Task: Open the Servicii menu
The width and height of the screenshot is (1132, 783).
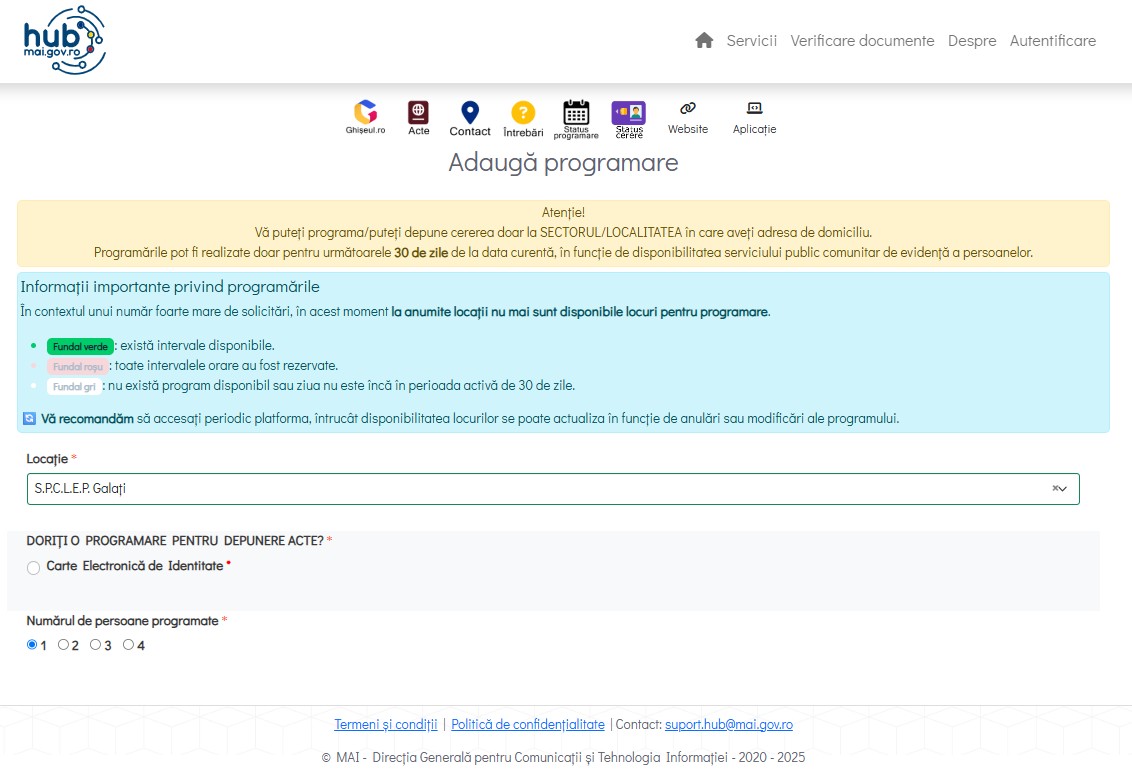Action: tap(752, 40)
